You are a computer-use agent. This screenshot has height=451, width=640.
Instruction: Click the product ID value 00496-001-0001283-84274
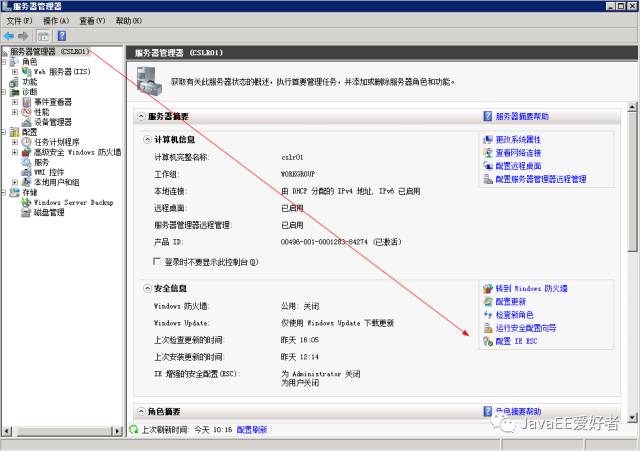324,242
